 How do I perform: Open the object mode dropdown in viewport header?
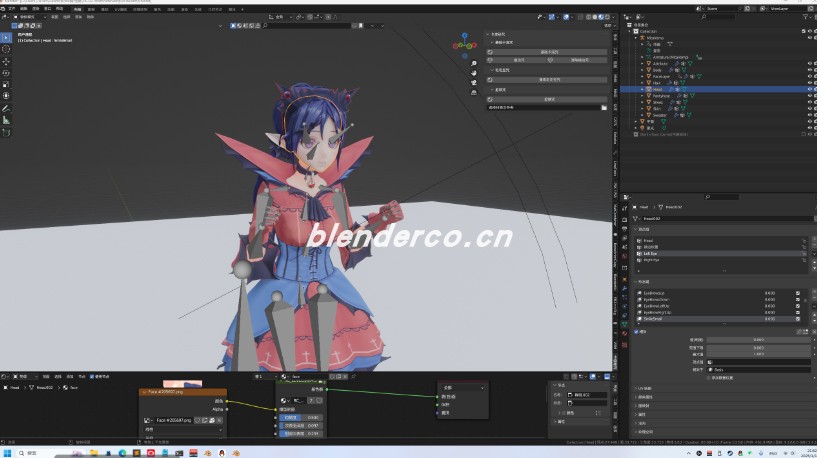30,17
